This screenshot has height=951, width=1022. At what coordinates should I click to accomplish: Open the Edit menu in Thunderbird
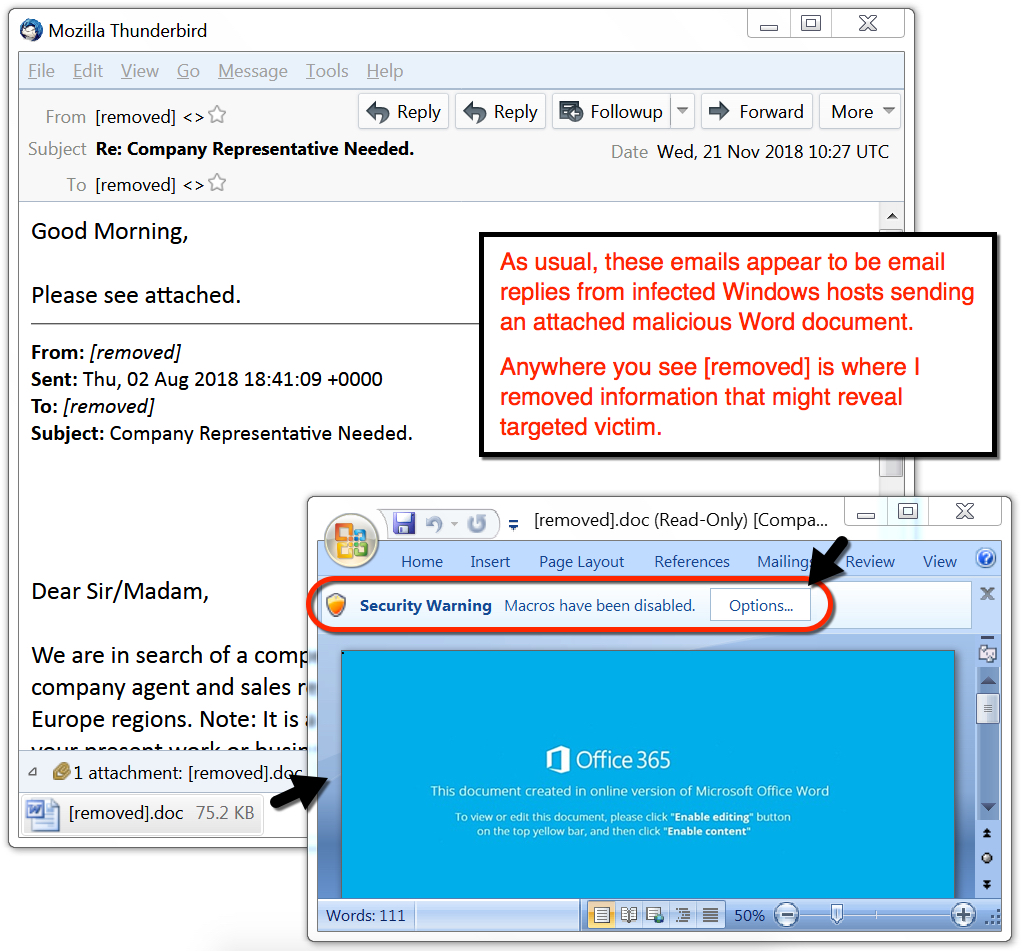[x=87, y=70]
